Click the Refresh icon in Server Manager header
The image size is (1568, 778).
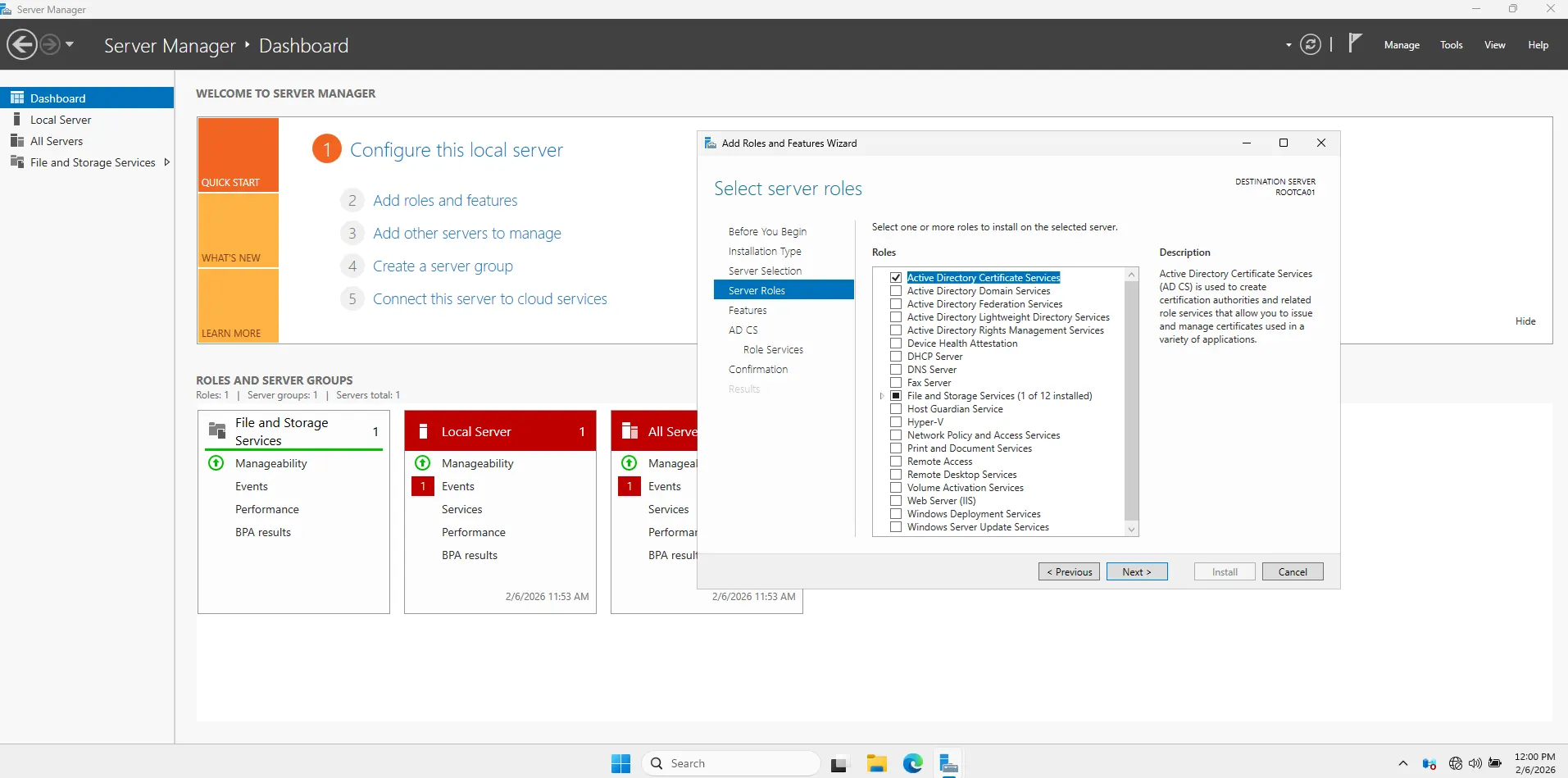[x=1311, y=44]
